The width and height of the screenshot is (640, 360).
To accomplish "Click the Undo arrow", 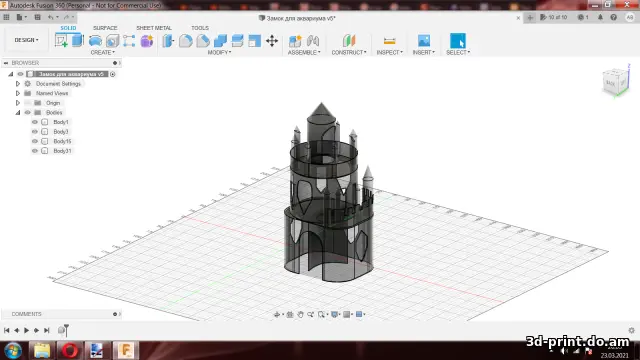I will click(x=51, y=17).
